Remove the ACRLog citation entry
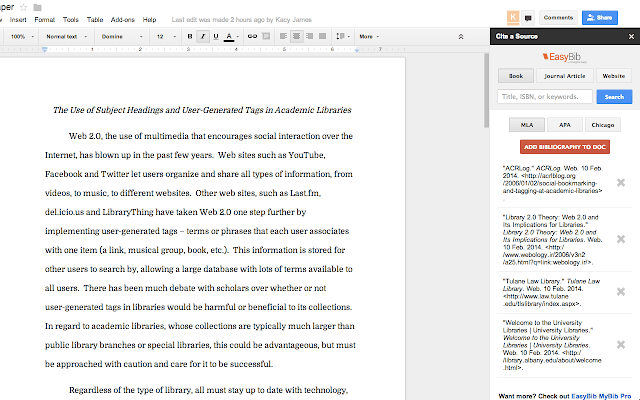 pyautogui.click(x=621, y=182)
